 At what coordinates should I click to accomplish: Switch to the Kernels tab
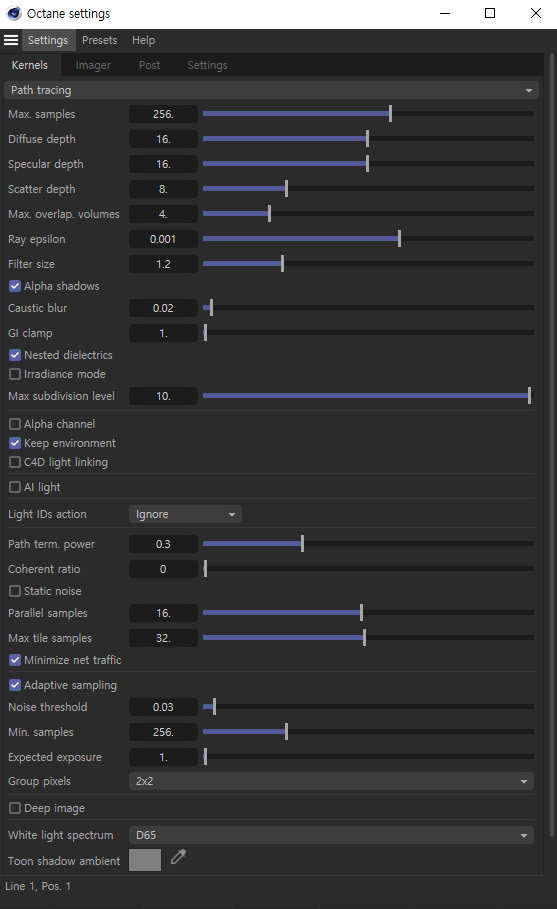point(30,65)
